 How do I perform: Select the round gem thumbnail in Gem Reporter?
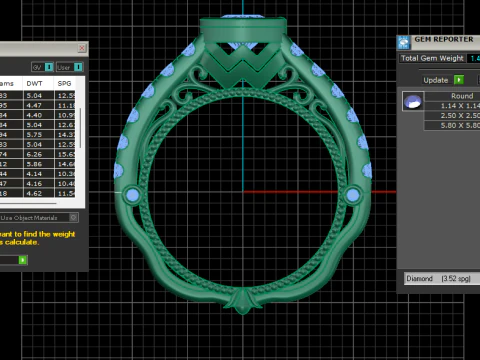click(x=413, y=101)
